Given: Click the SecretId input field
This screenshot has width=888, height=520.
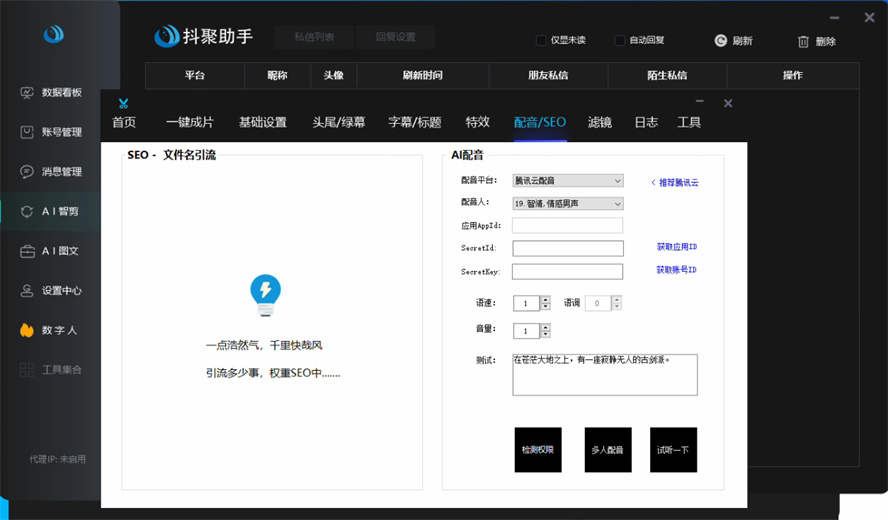Looking at the screenshot, I should click(x=568, y=248).
